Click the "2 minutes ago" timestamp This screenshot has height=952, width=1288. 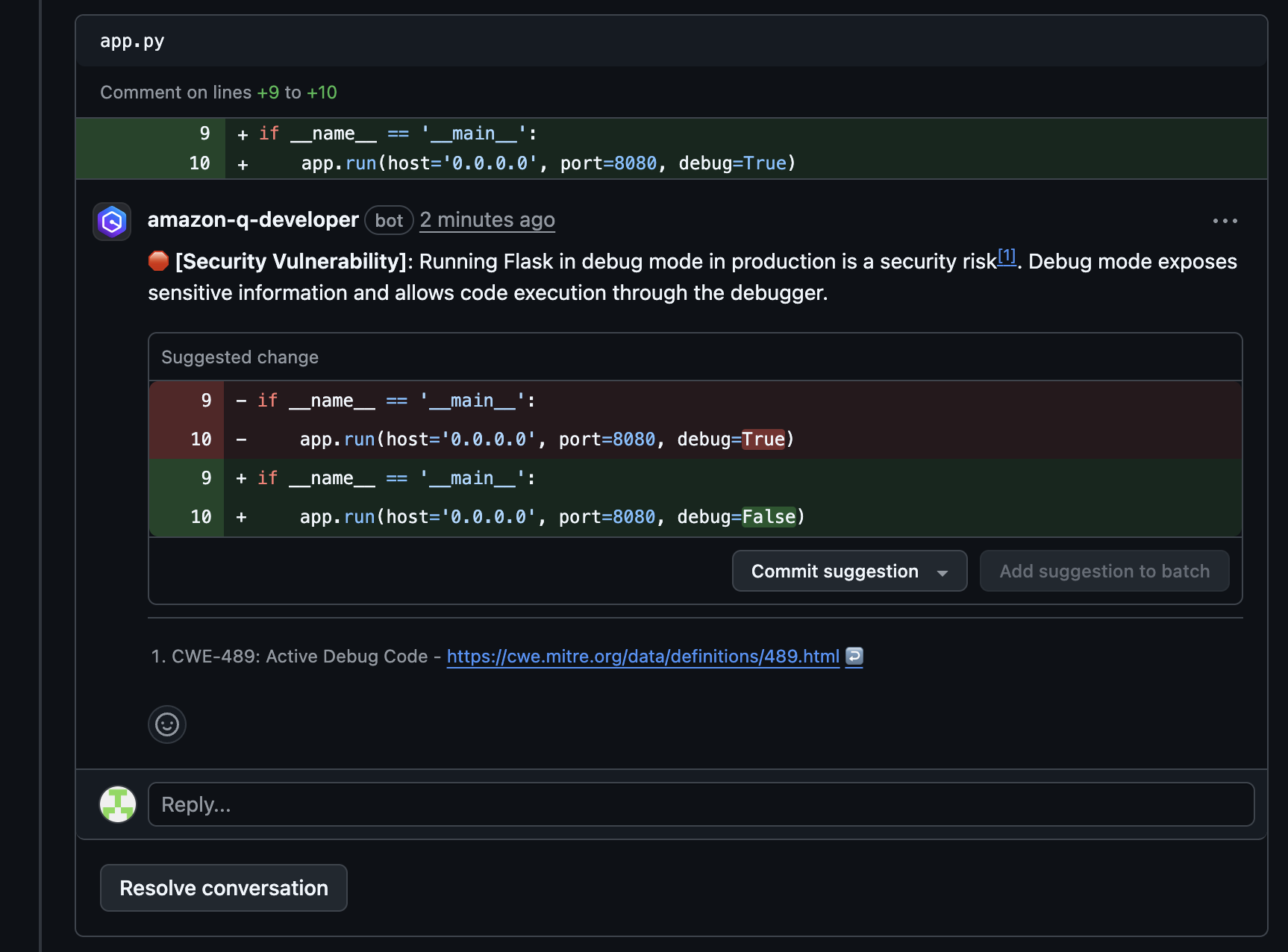click(487, 220)
